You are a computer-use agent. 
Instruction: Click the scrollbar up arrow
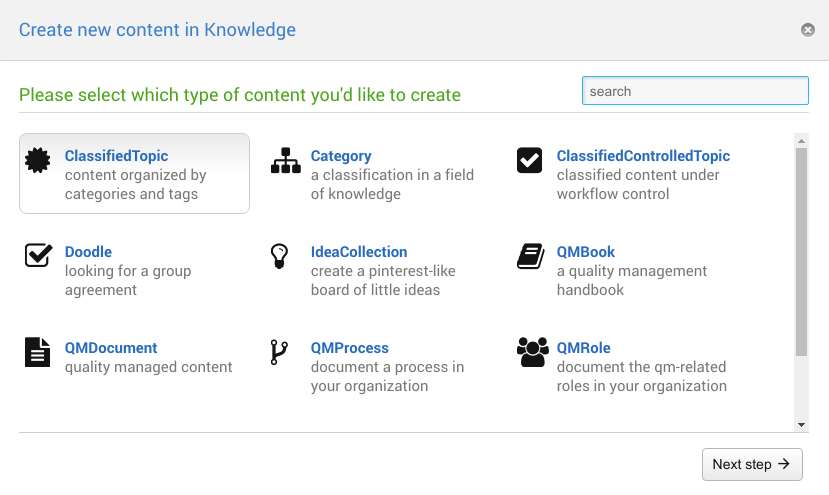pyautogui.click(x=801, y=141)
